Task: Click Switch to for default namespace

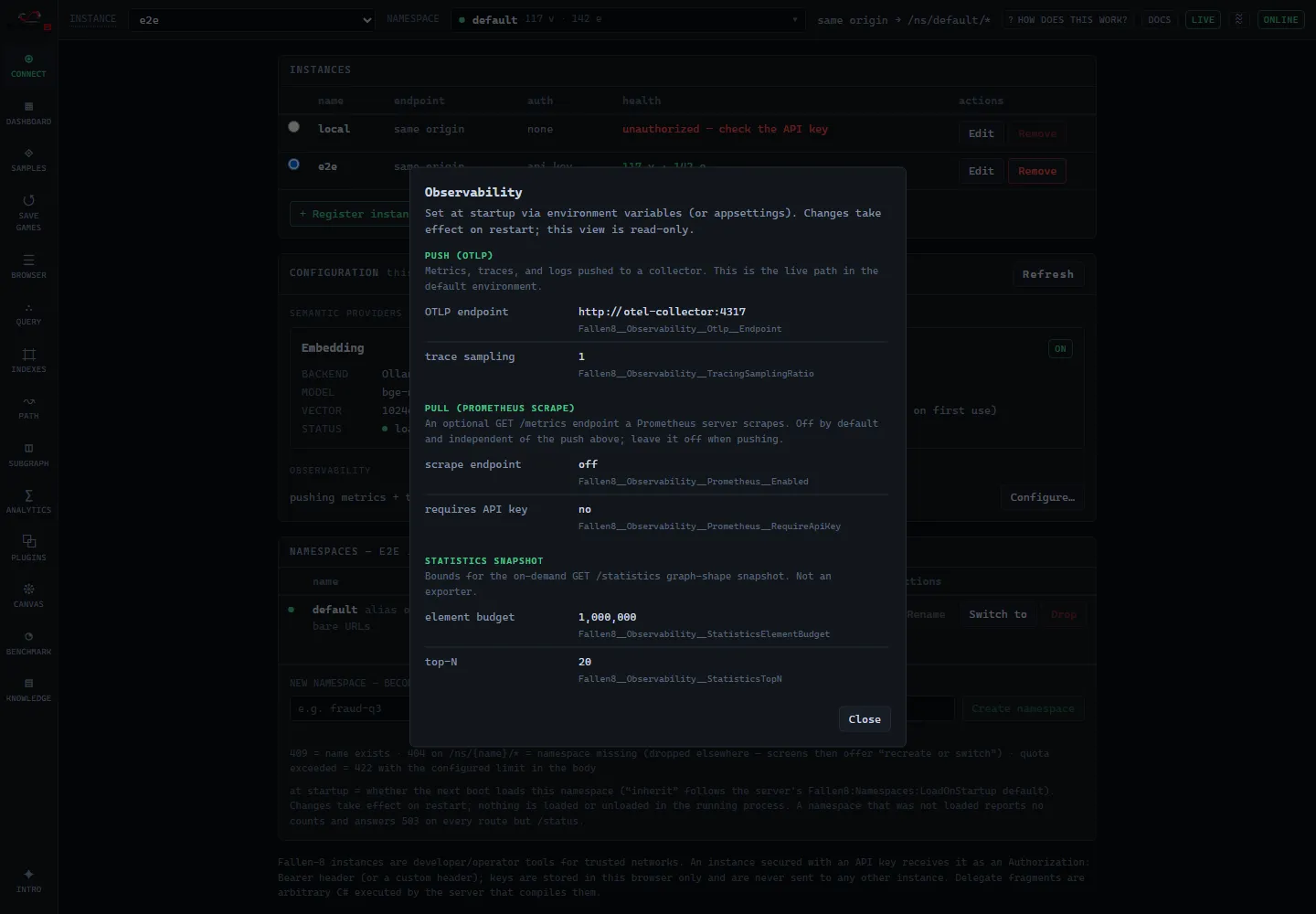Action: (x=998, y=614)
